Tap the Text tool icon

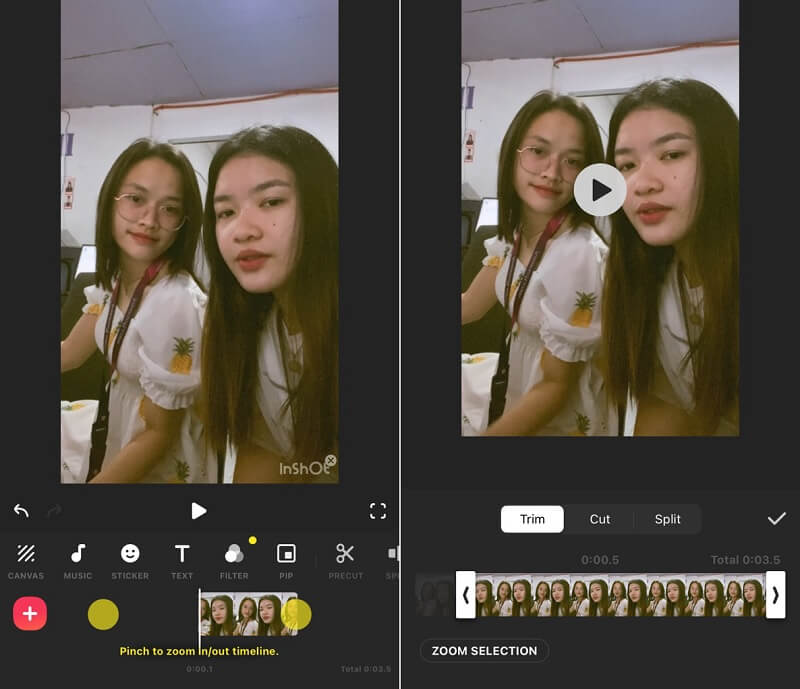[x=182, y=554]
